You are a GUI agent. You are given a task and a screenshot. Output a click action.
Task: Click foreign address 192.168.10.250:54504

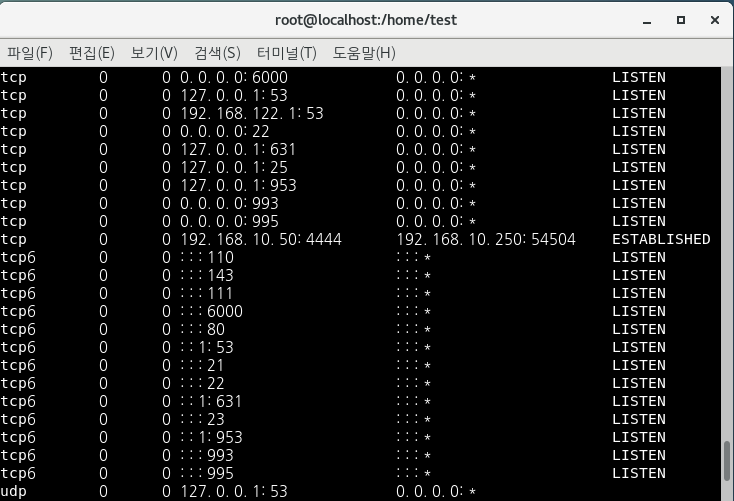coord(486,239)
